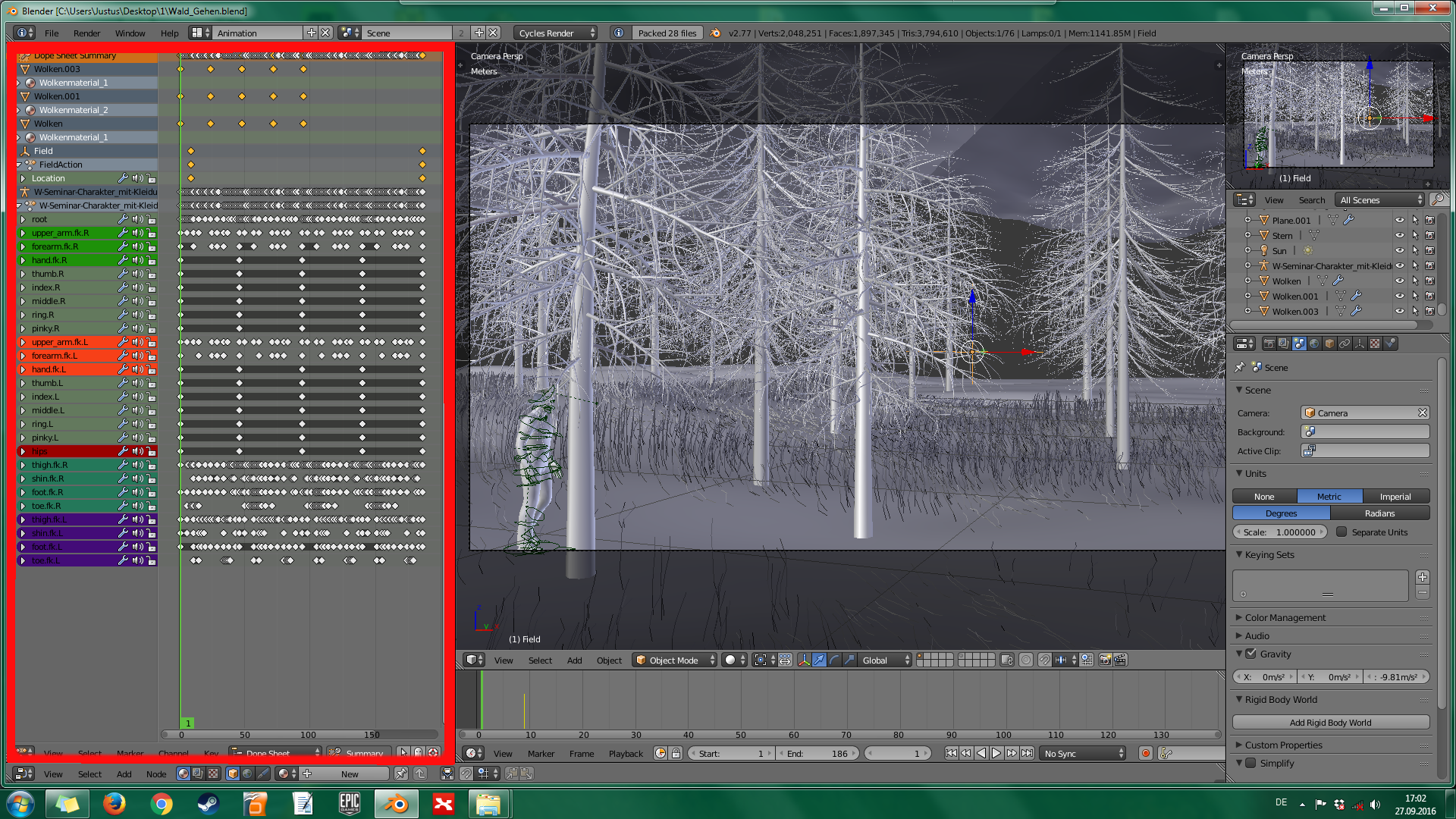This screenshot has width=1456, height=819.
Task: Expand the Color Management panel
Action: (x=1285, y=617)
